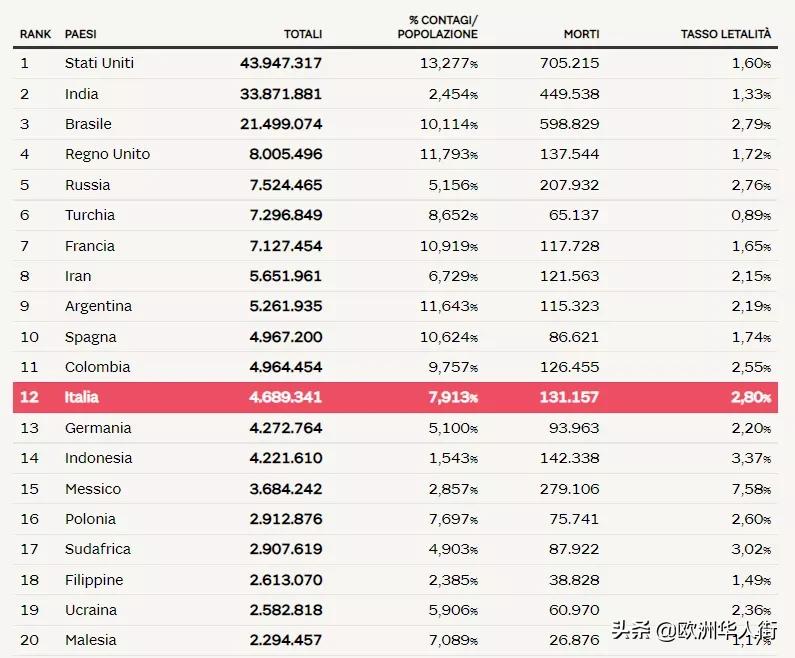This screenshot has width=795, height=658.
Task: Click the Filippine country name
Action: [x=94, y=580]
